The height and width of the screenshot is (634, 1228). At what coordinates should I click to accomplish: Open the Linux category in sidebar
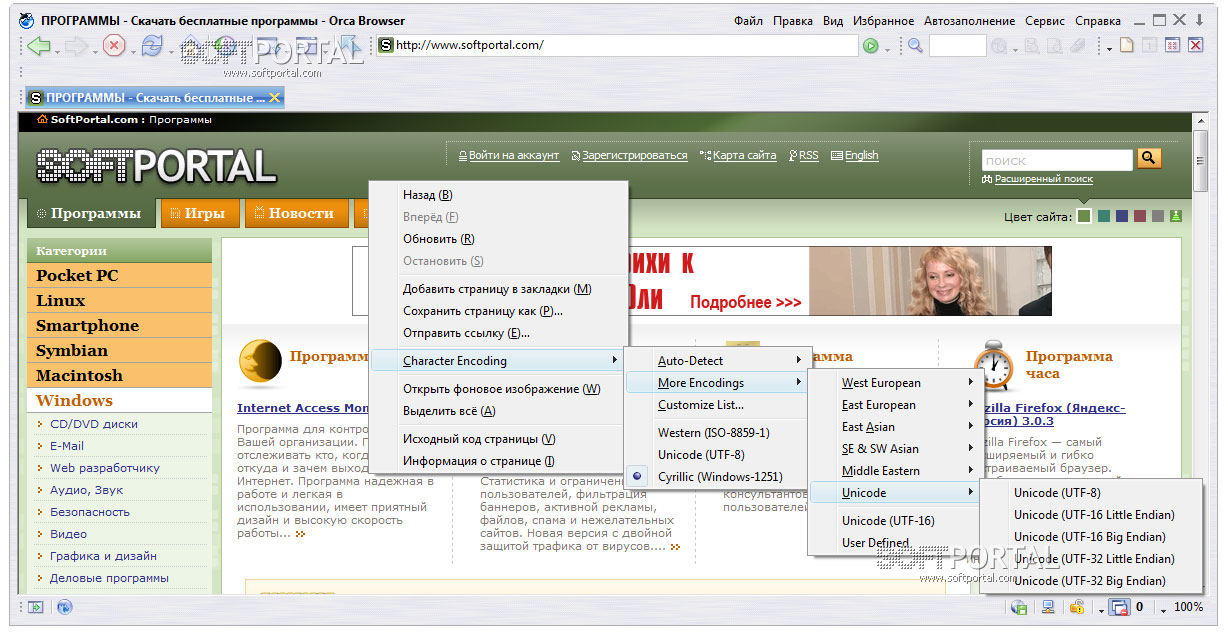point(120,300)
